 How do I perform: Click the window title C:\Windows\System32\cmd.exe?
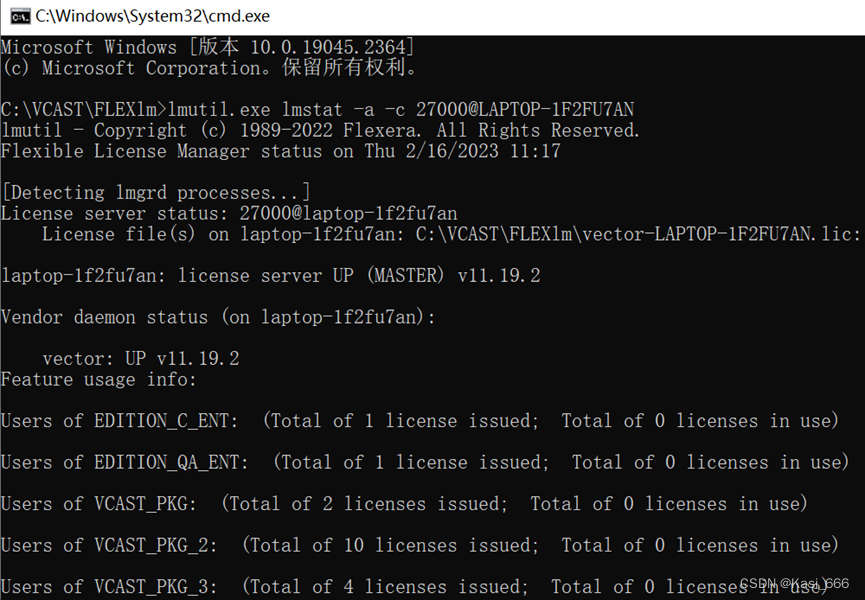click(x=153, y=16)
